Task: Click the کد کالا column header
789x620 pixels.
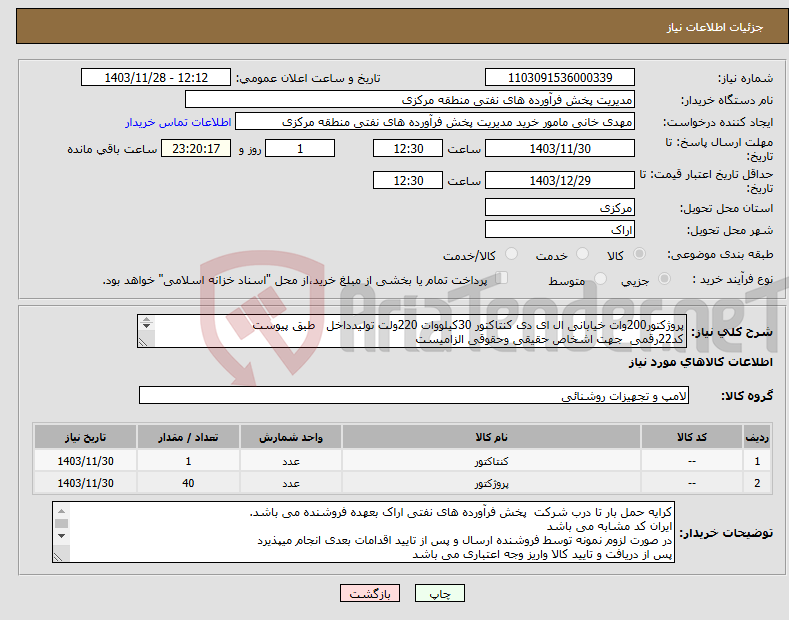Action: click(692, 437)
